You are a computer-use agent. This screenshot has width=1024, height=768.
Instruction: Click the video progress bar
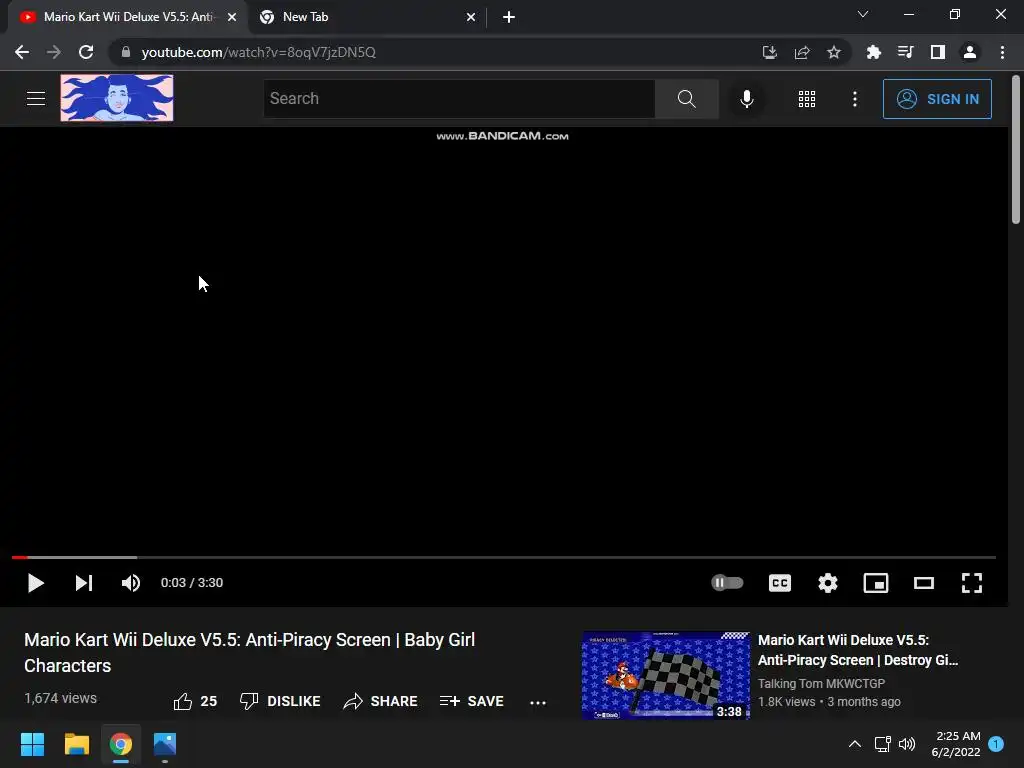(x=504, y=557)
